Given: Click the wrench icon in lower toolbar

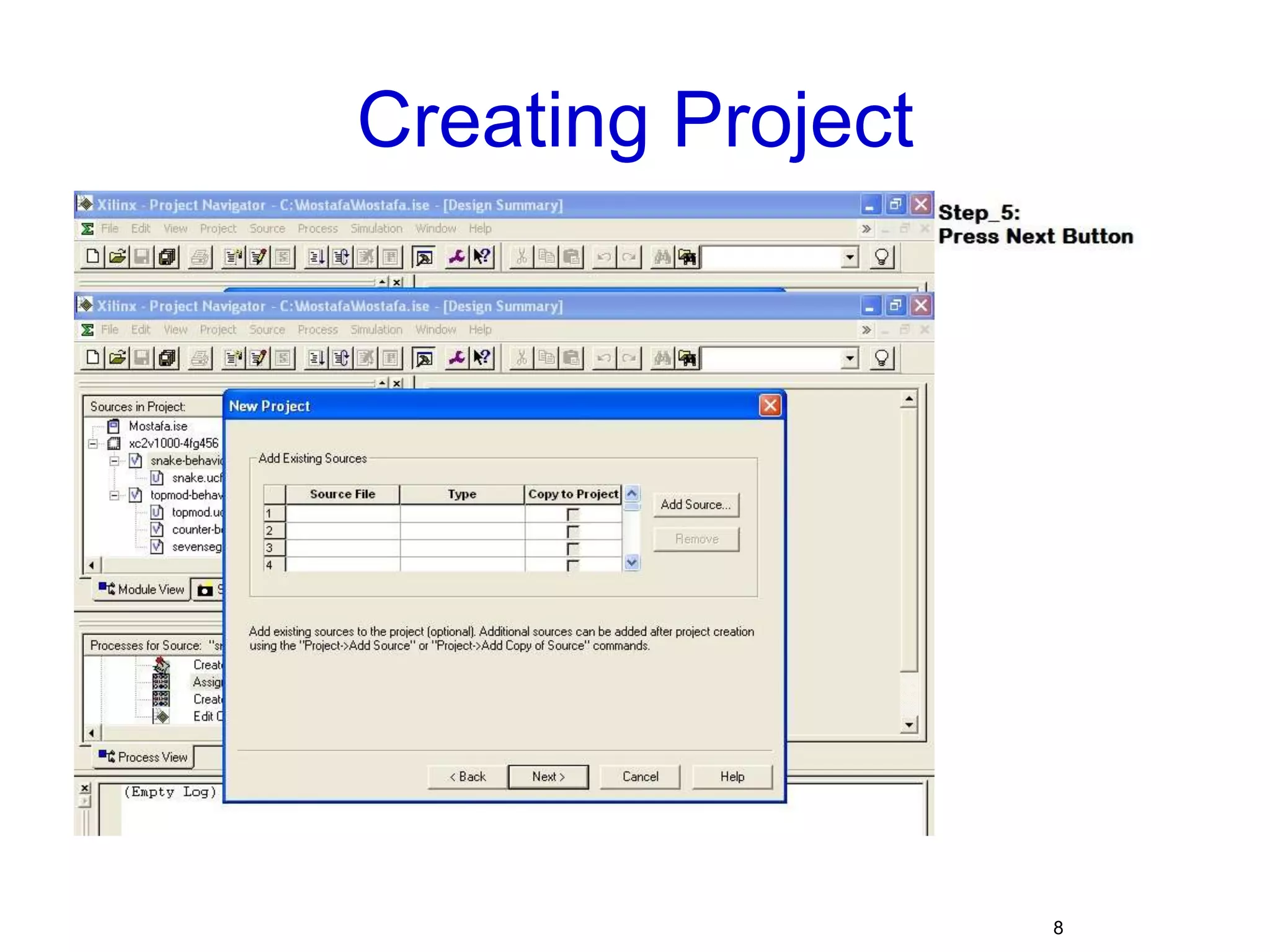Looking at the screenshot, I should coord(457,358).
